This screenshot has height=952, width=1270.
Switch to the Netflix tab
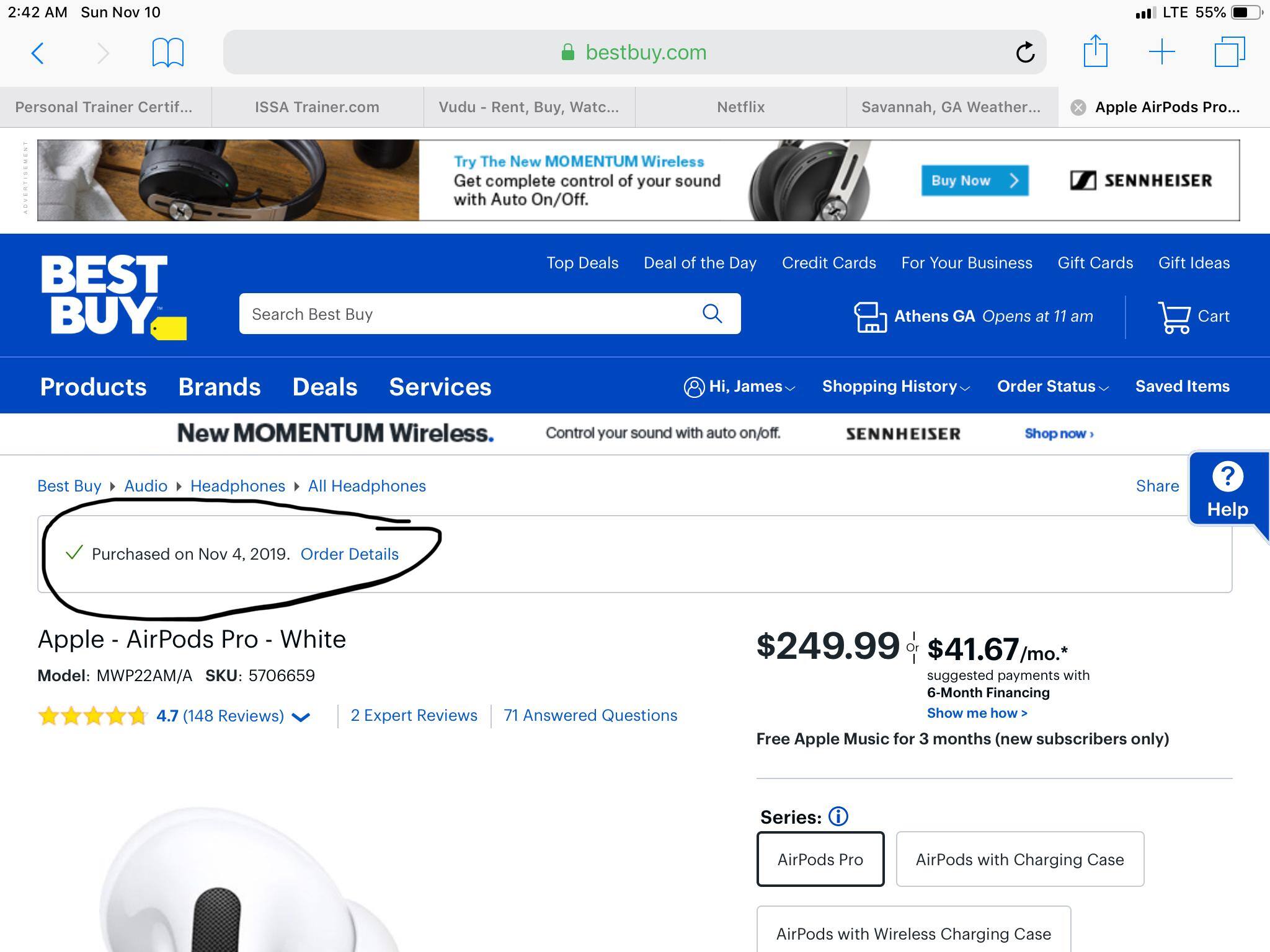click(x=739, y=107)
